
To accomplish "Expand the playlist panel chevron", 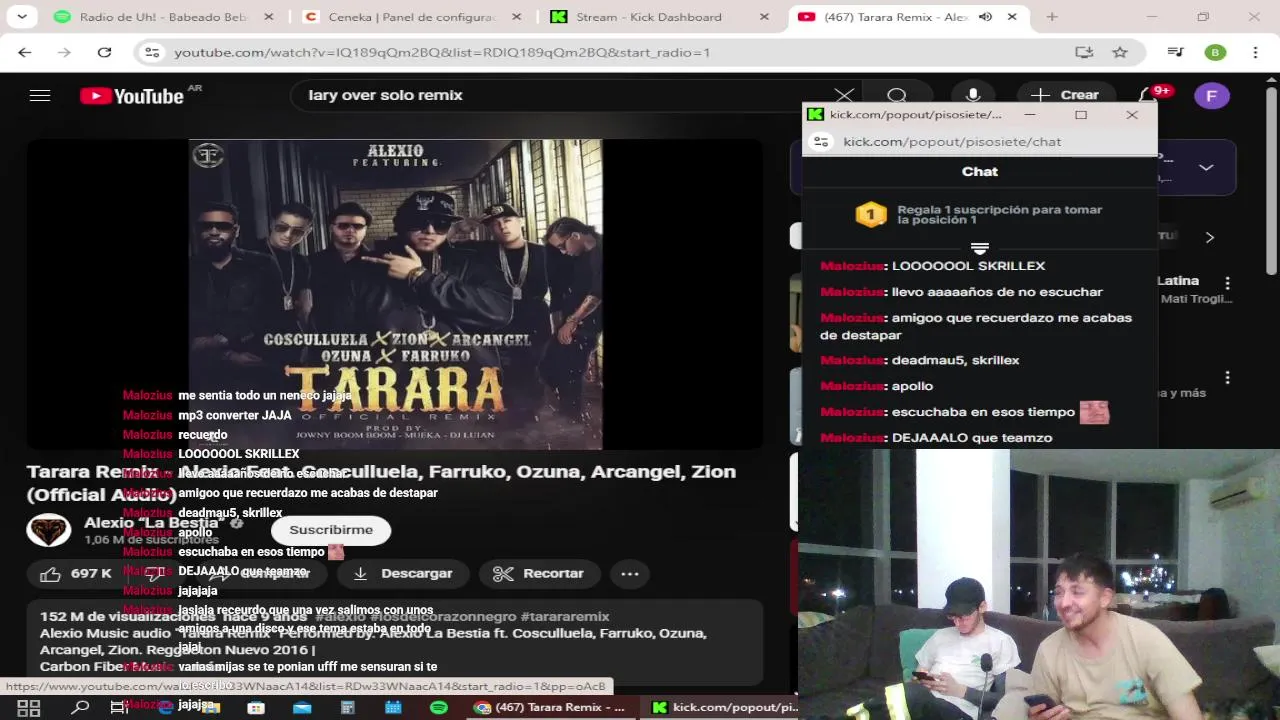I will pos(1206,168).
